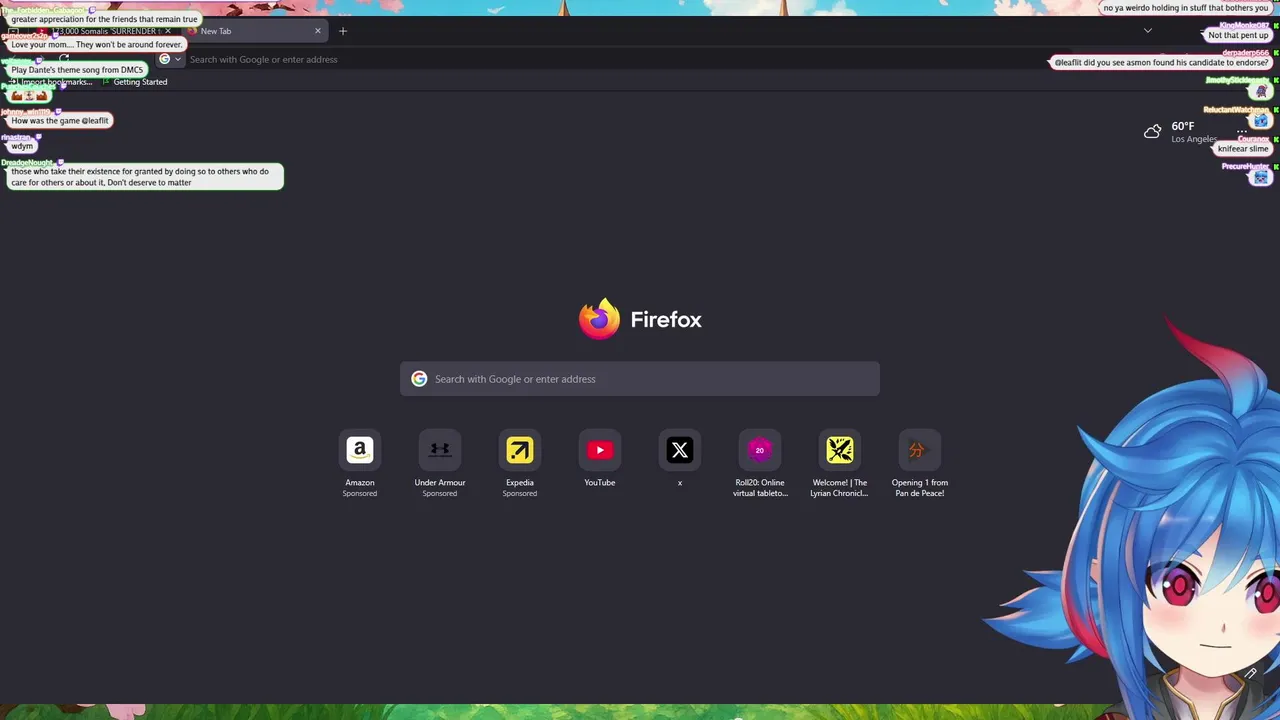Image resolution: width=1280 pixels, height=720 pixels.
Task: Click the Los Angeles weather location
Action: tap(1194, 139)
